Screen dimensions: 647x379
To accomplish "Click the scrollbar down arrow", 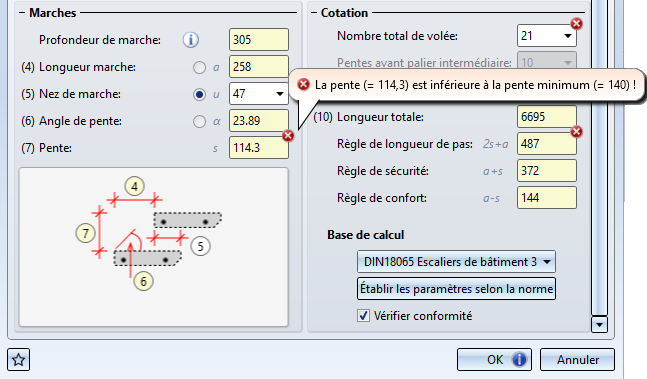I will (599, 325).
